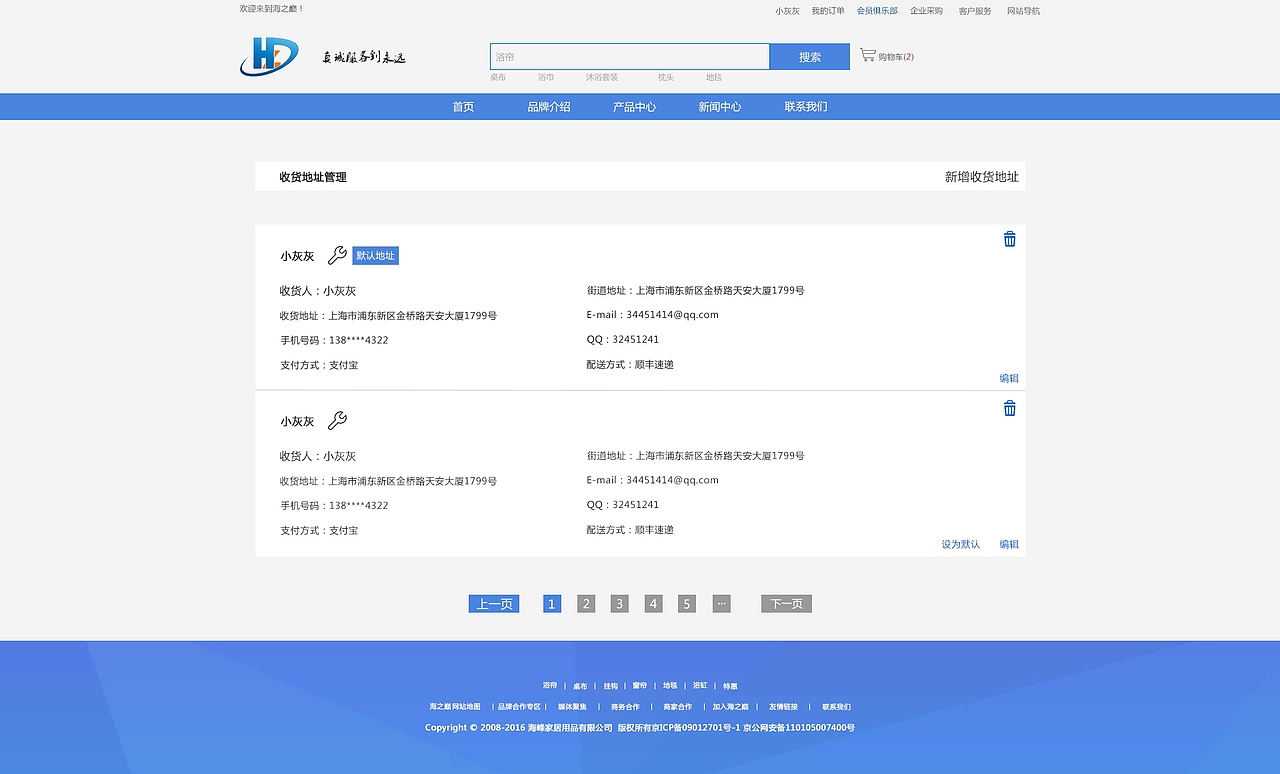Click the 下一页 pagination control
The height and width of the screenshot is (774, 1280).
point(786,603)
